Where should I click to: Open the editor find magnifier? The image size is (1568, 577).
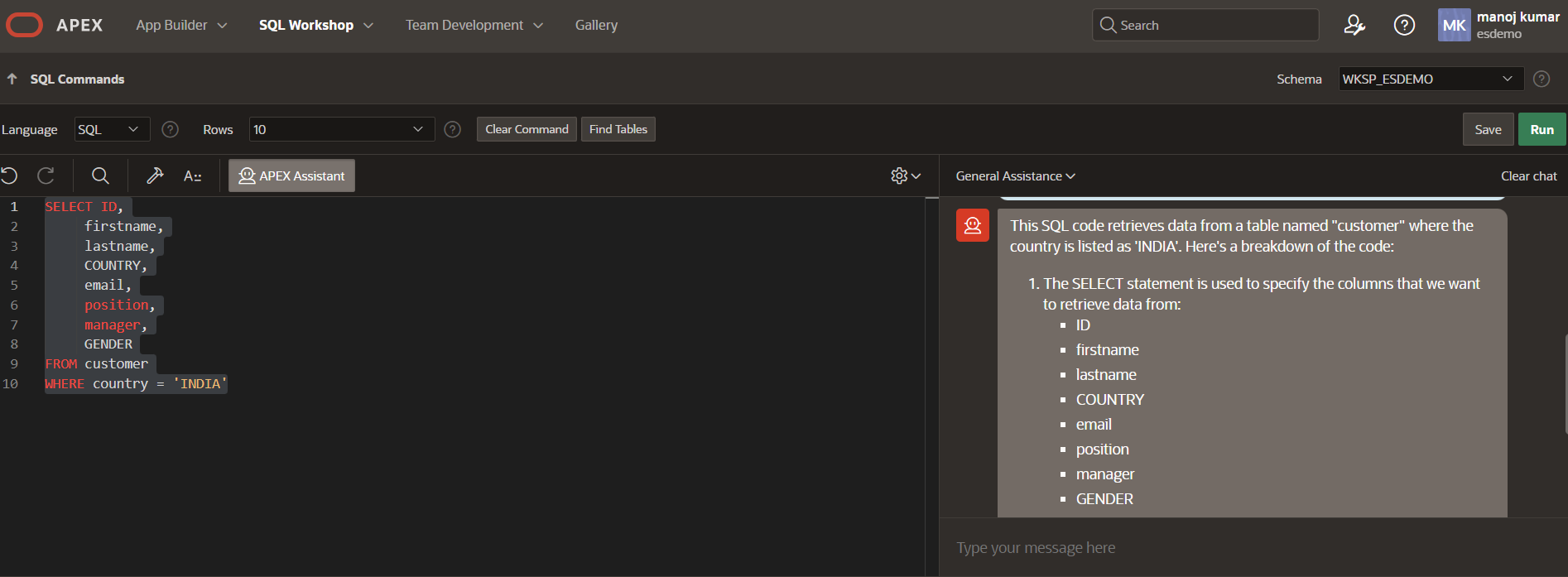point(100,176)
